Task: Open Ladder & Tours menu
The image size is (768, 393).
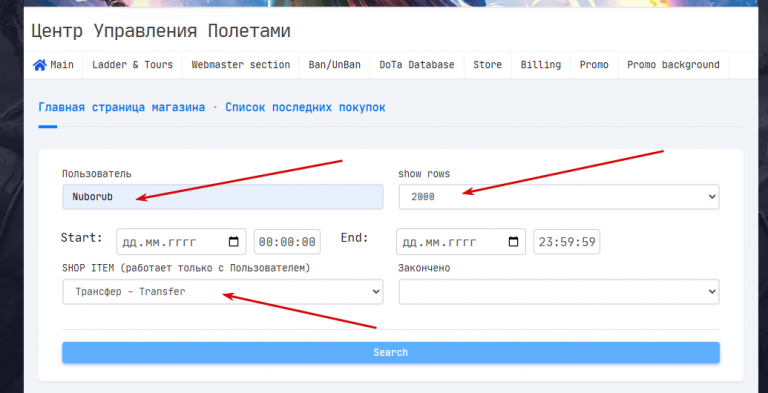Action: click(x=132, y=65)
